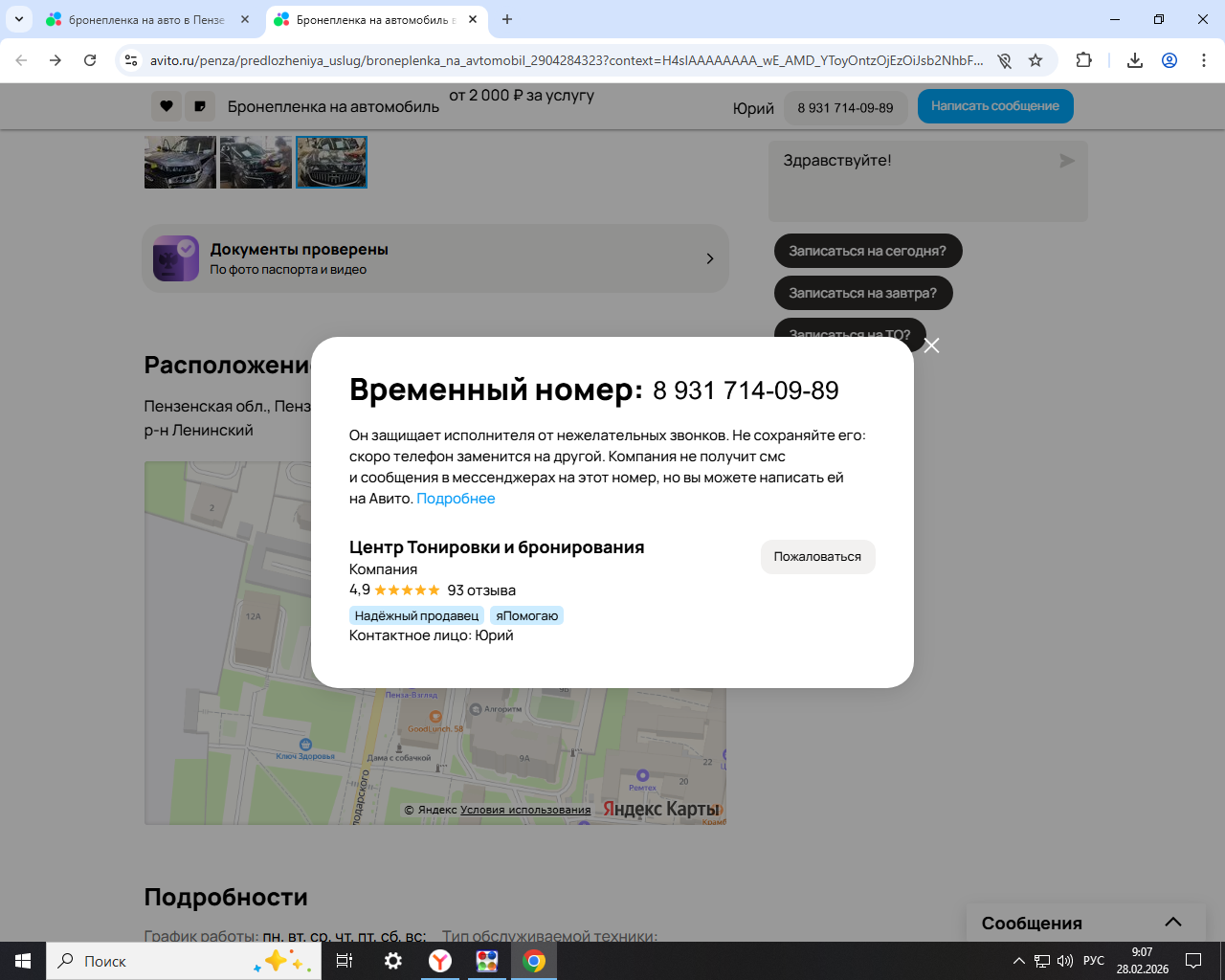The width and height of the screenshot is (1225, 980).
Task: Select the second car photo thumbnail
Action: click(256, 162)
